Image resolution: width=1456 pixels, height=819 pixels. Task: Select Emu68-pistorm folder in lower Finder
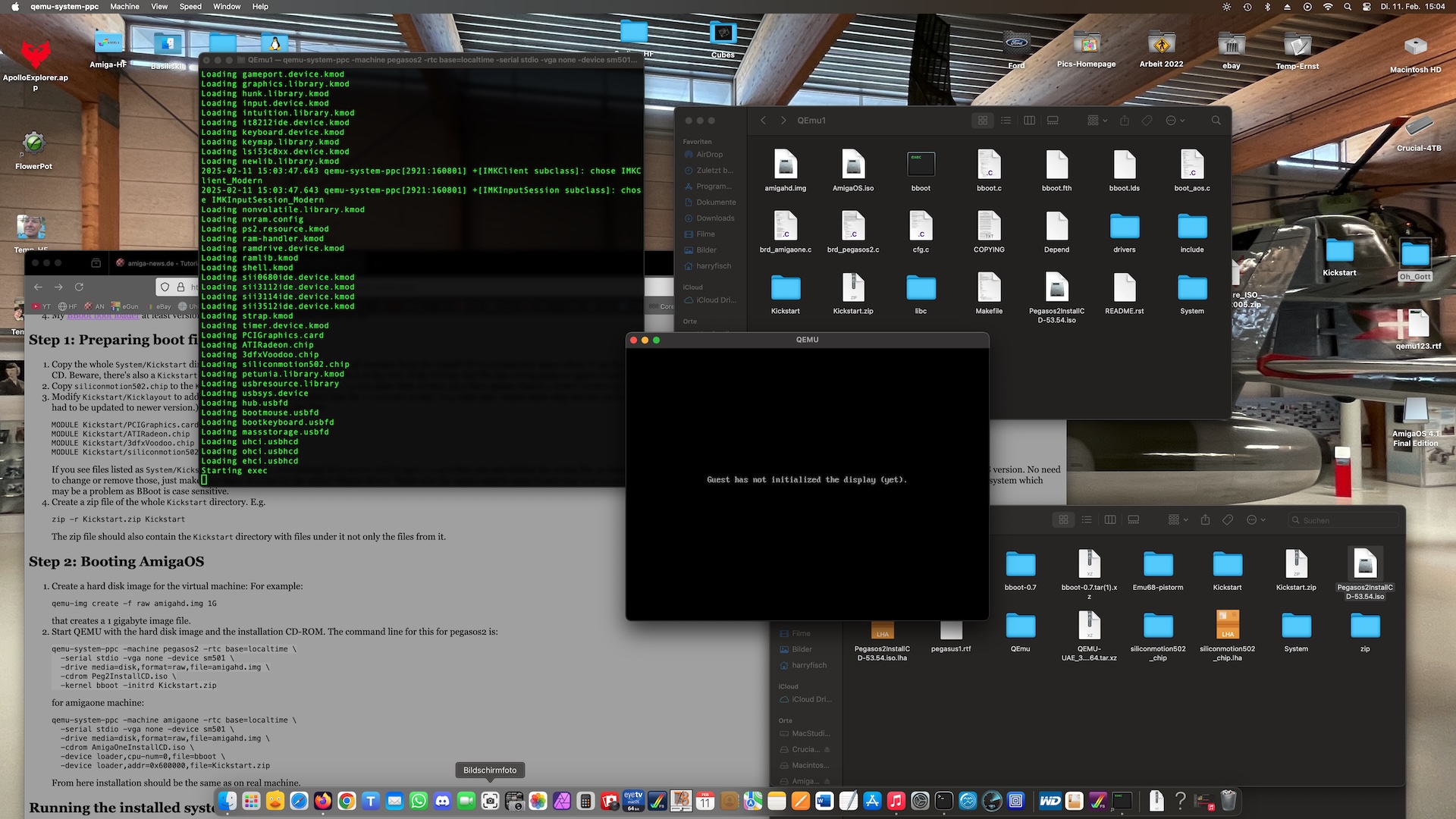point(1158,571)
